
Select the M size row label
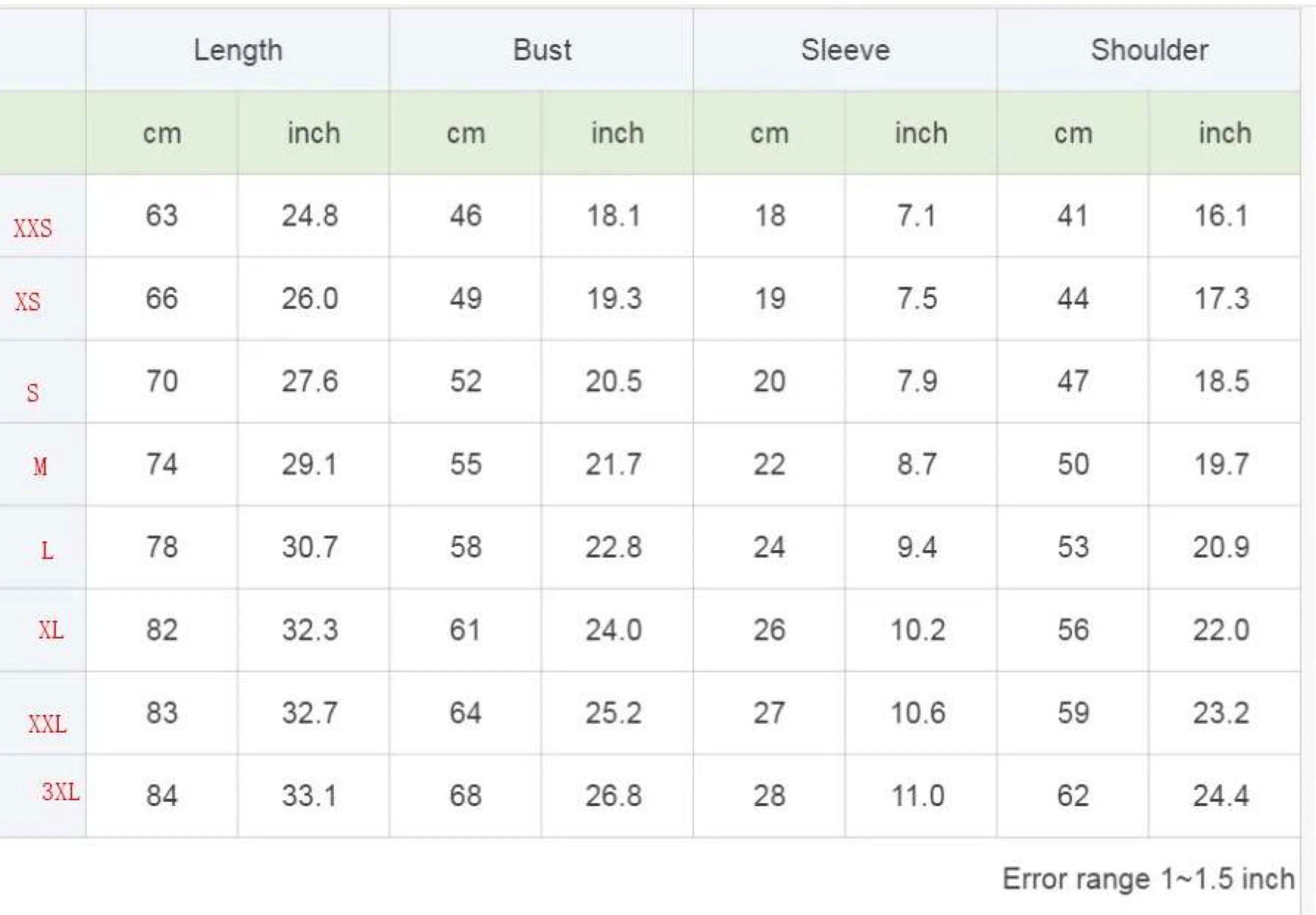point(40,466)
